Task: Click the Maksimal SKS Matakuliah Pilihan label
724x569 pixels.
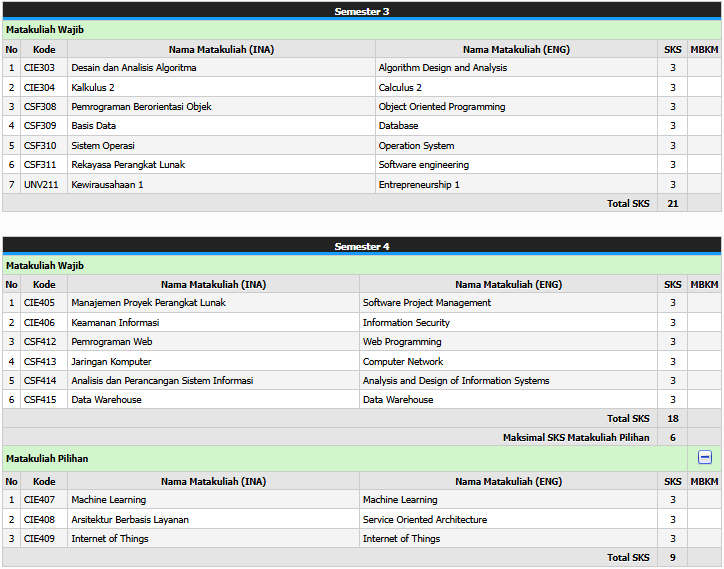Action: coord(575,438)
